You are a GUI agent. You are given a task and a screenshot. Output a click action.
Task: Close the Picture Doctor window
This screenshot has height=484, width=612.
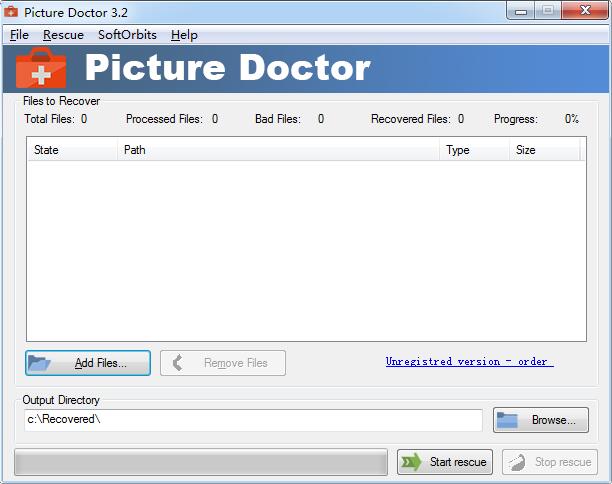[x=585, y=11]
